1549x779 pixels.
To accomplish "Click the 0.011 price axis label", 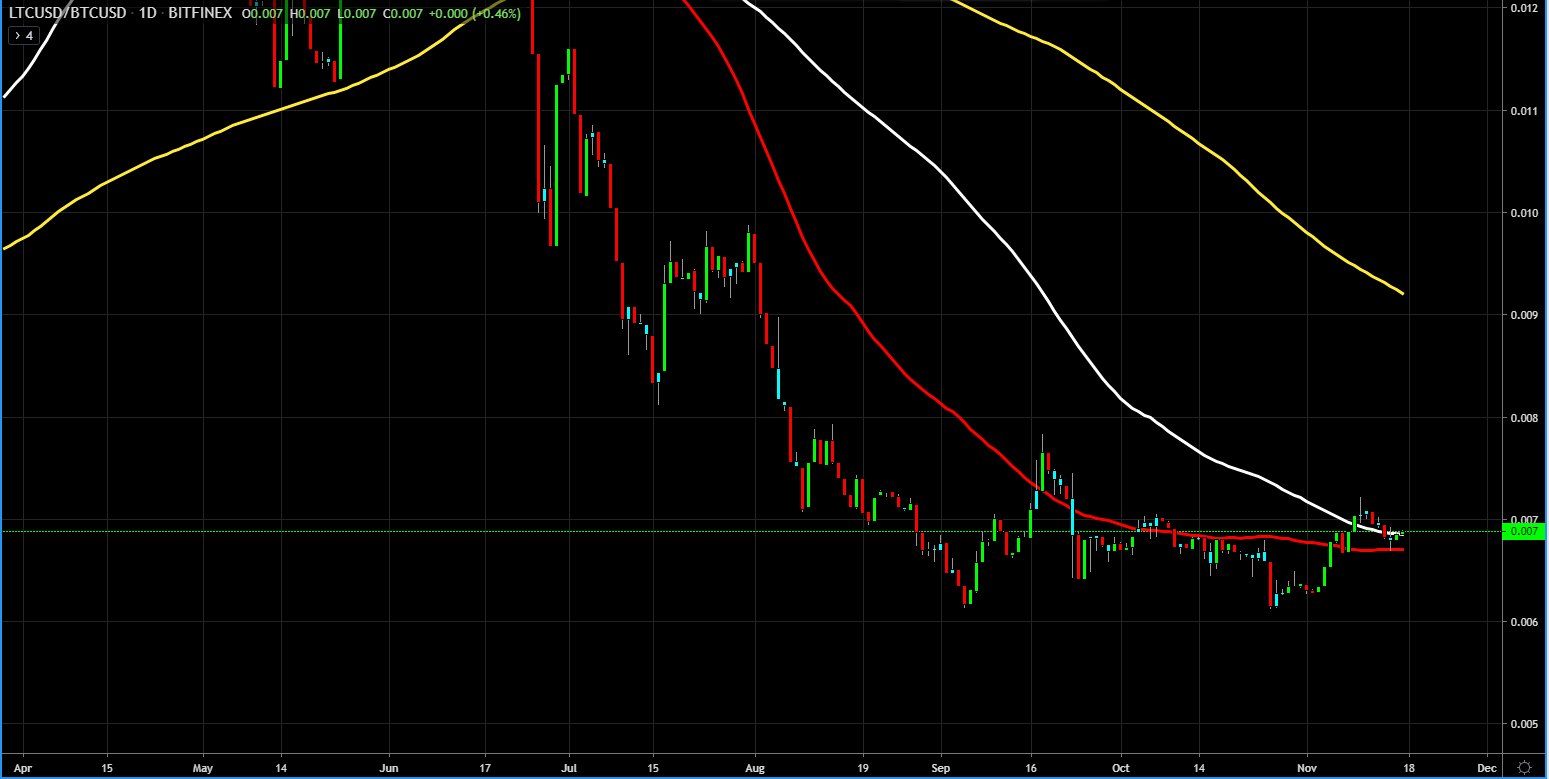I will (x=1525, y=110).
